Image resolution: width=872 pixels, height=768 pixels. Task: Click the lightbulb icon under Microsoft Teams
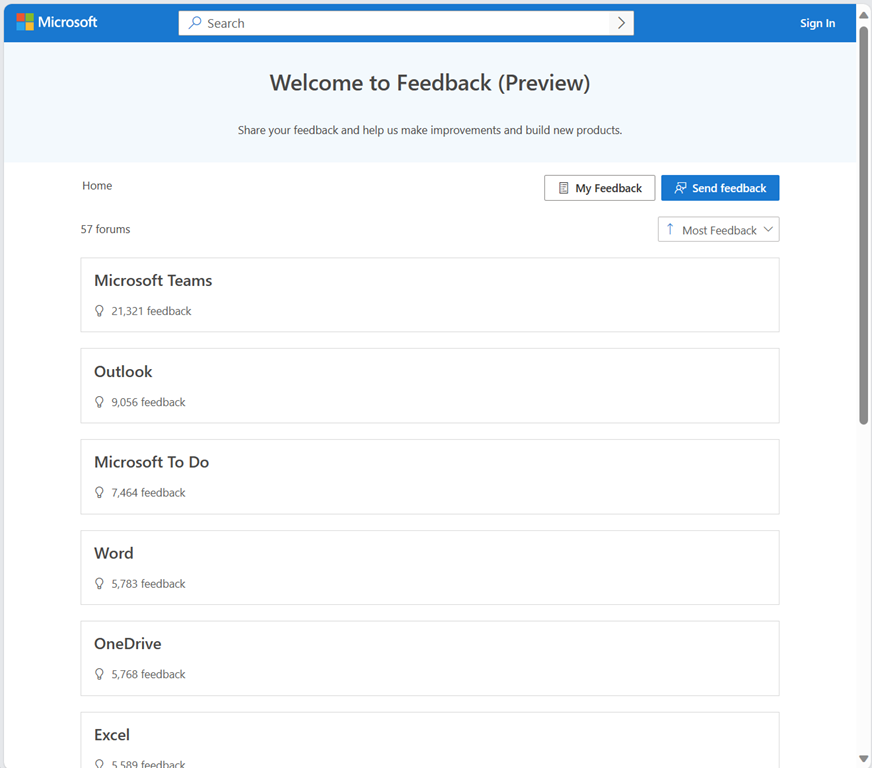pos(99,311)
